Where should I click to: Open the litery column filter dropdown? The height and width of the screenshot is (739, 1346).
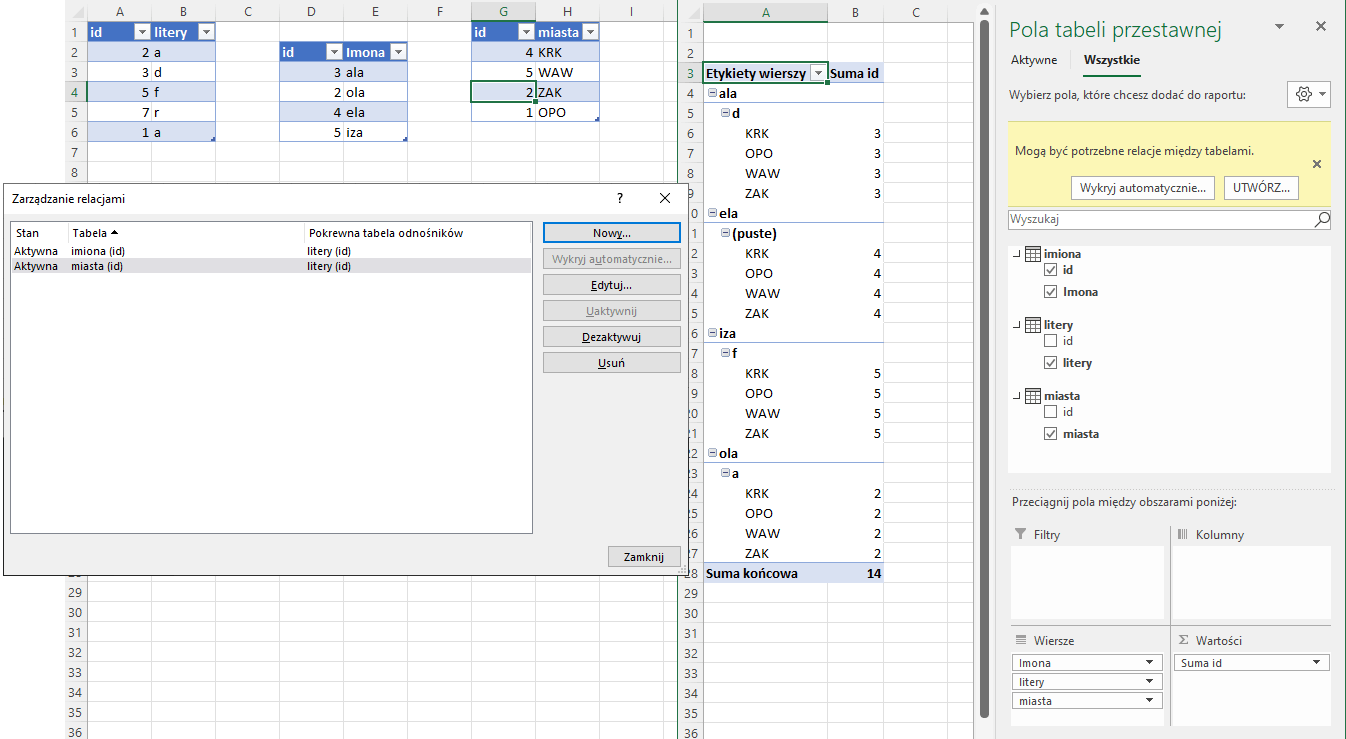click(206, 32)
